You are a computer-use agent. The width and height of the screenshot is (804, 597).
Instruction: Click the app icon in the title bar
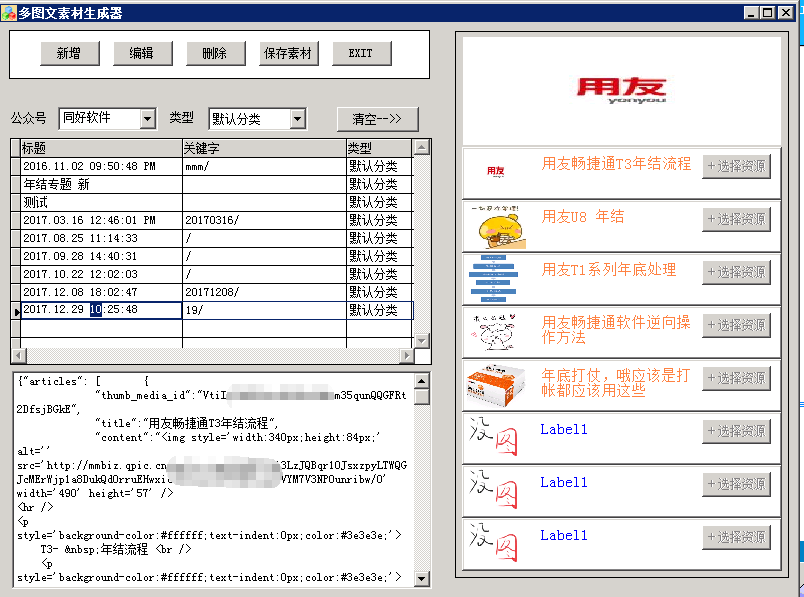coord(9,13)
